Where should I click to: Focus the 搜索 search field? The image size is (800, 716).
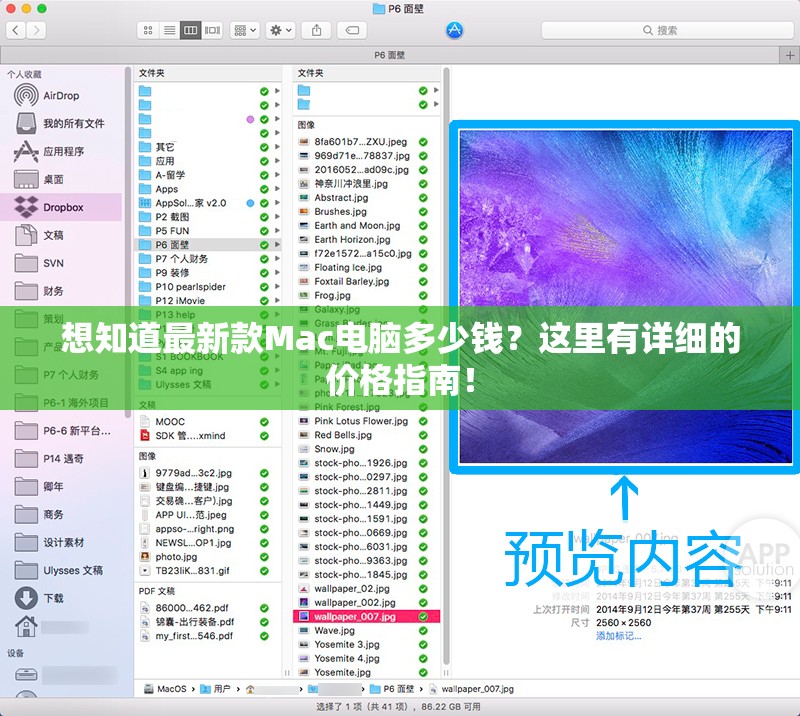click(x=667, y=31)
